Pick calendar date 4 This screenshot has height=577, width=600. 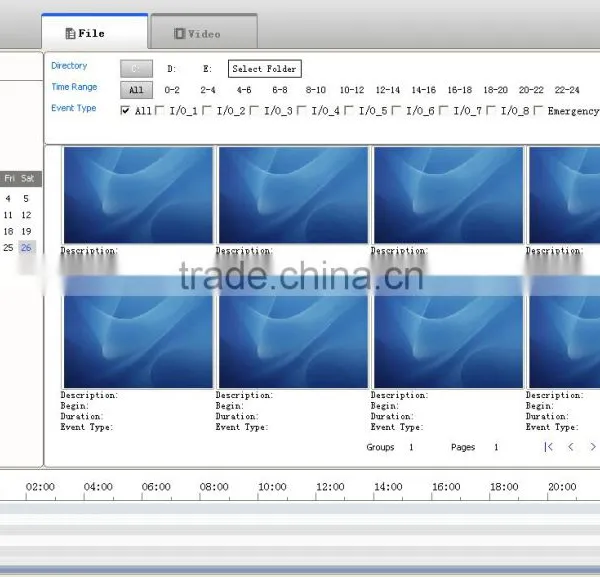point(8,199)
